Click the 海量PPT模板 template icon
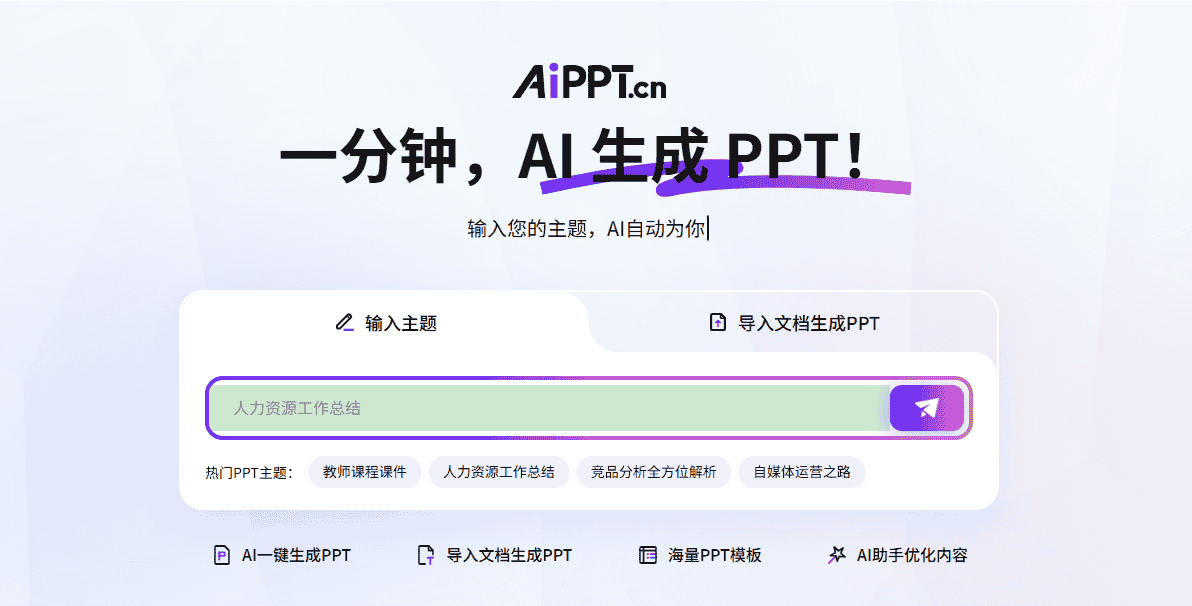The height and width of the screenshot is (606, 1192). (648, 555)
